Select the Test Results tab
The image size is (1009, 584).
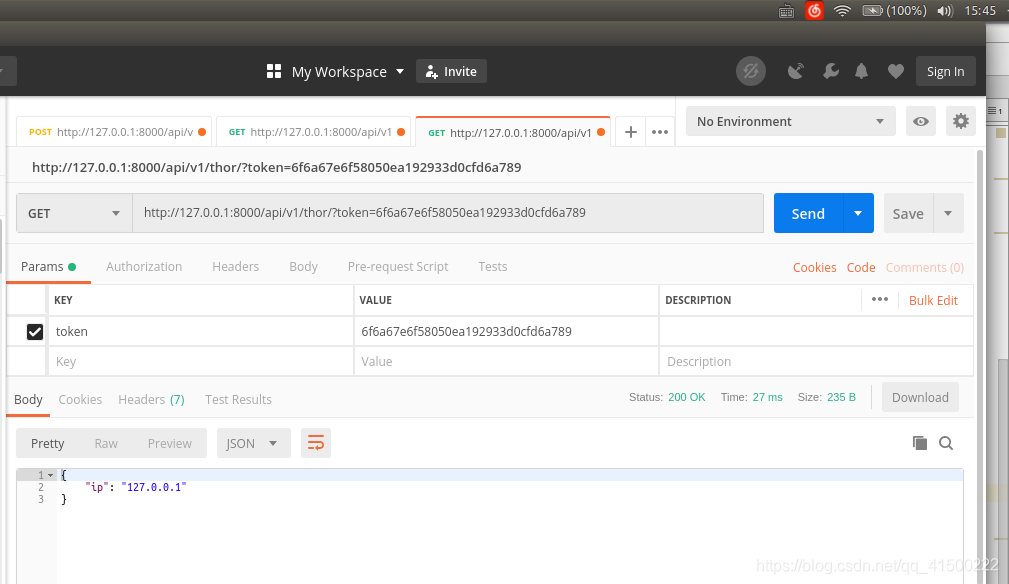(x=238, y=399)
